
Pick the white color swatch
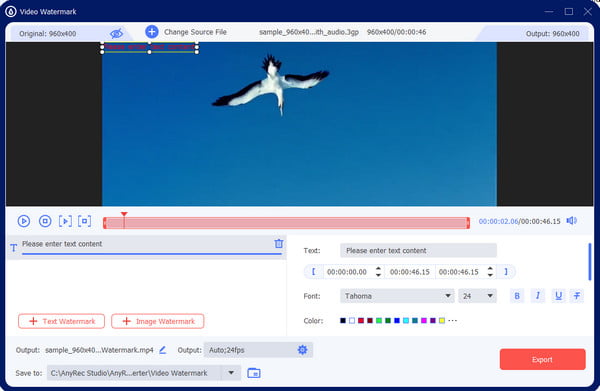click(352, 321)
